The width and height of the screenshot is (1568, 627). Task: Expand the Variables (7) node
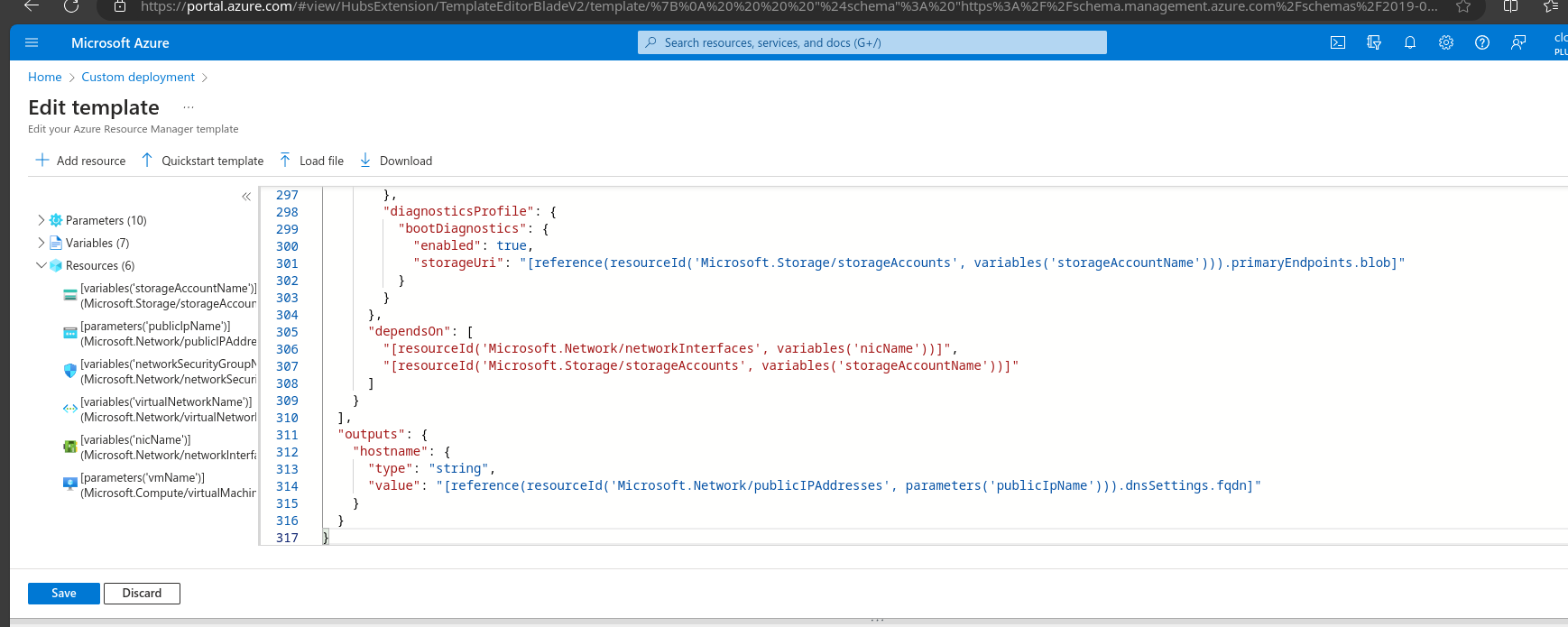(x=41, y=243)
